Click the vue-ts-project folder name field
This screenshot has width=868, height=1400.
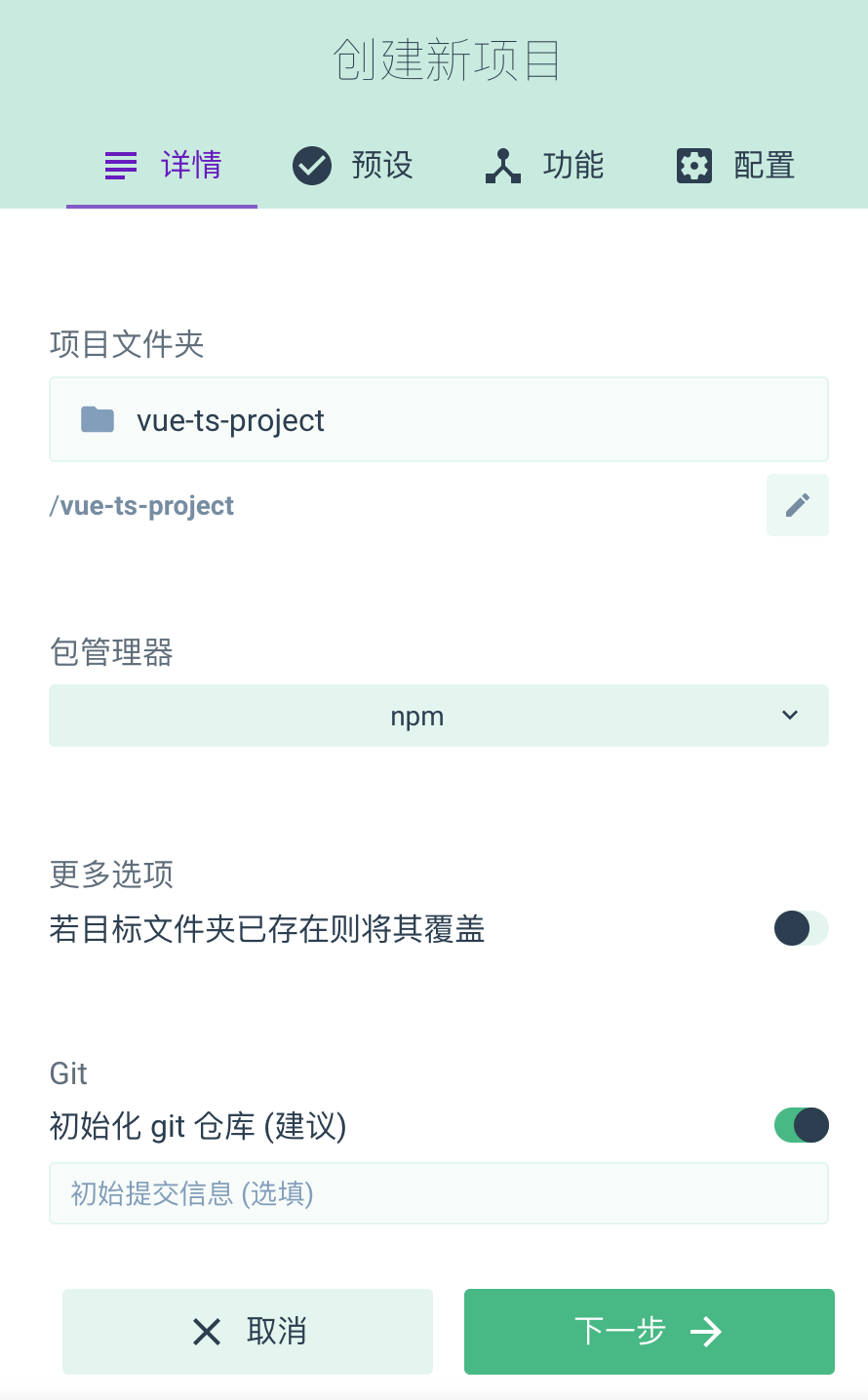pyautogui.click(x=468, y=419)
